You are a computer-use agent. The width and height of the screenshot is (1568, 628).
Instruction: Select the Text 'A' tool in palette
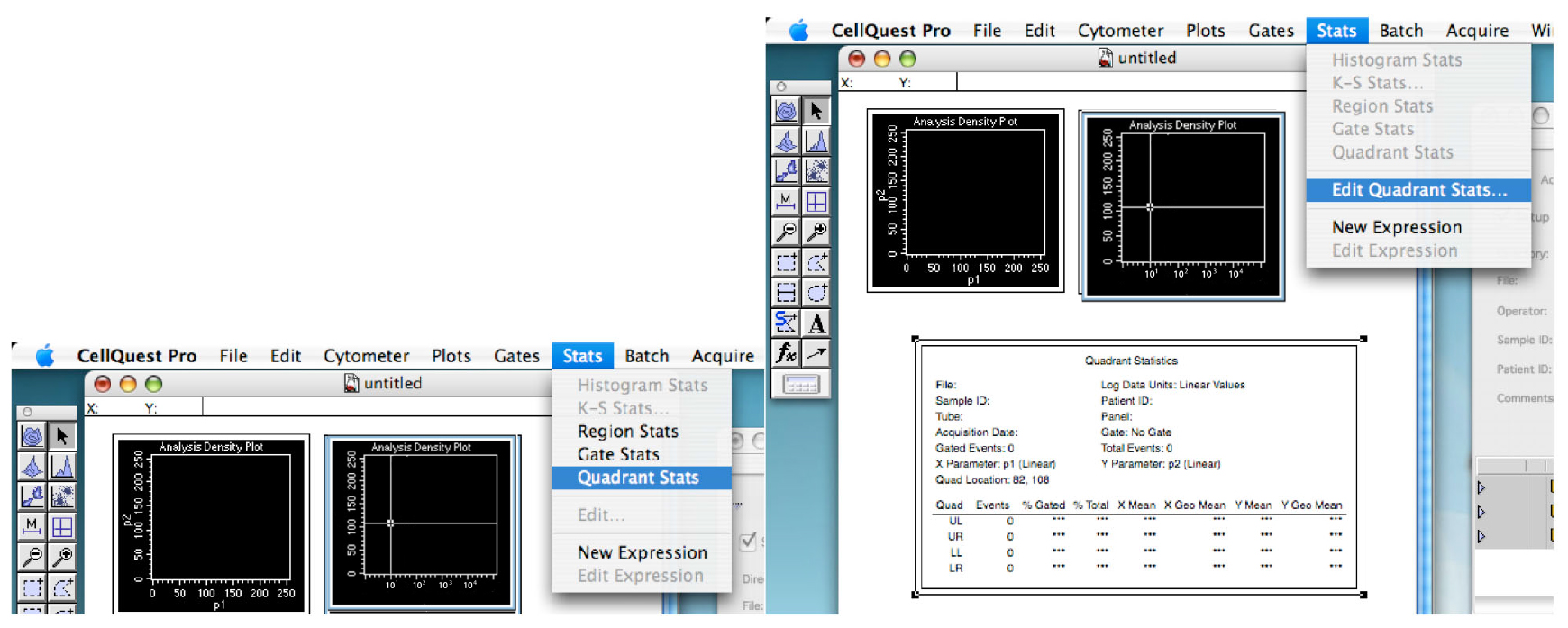(x=816, y=323)
